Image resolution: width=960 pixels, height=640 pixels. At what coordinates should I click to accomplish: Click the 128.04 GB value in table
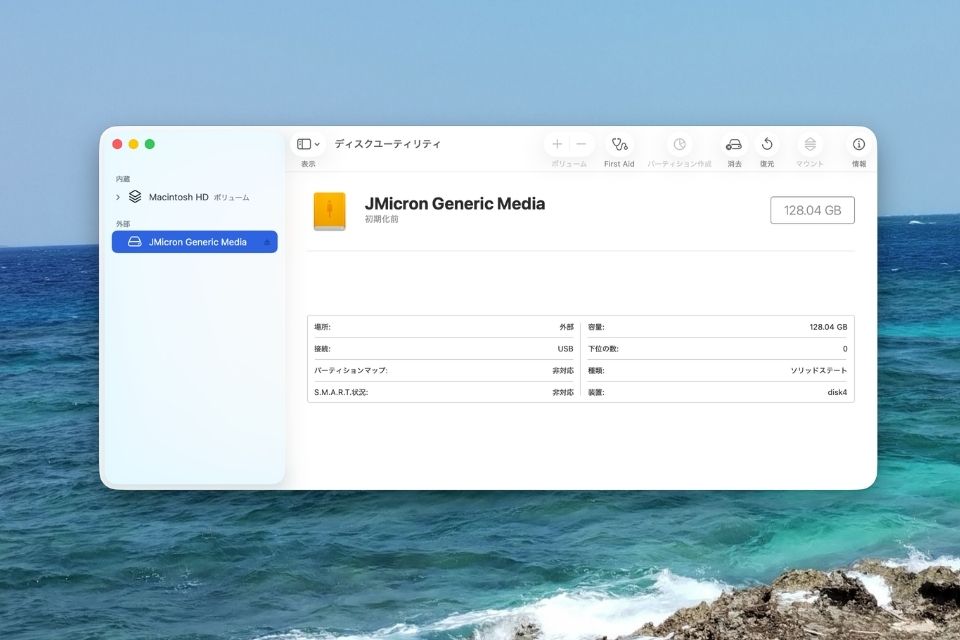(x=828, y=327)
